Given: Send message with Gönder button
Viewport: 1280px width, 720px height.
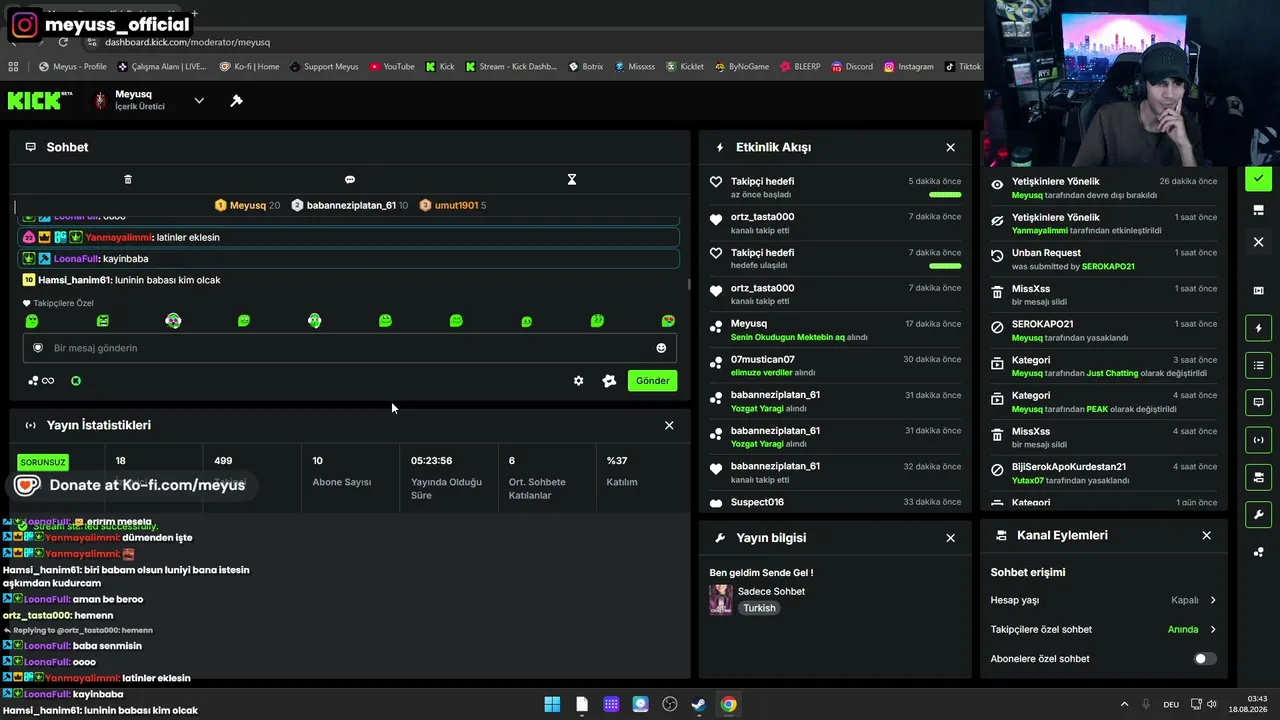Looking at the screenshot, I should [x=652, y=381].
